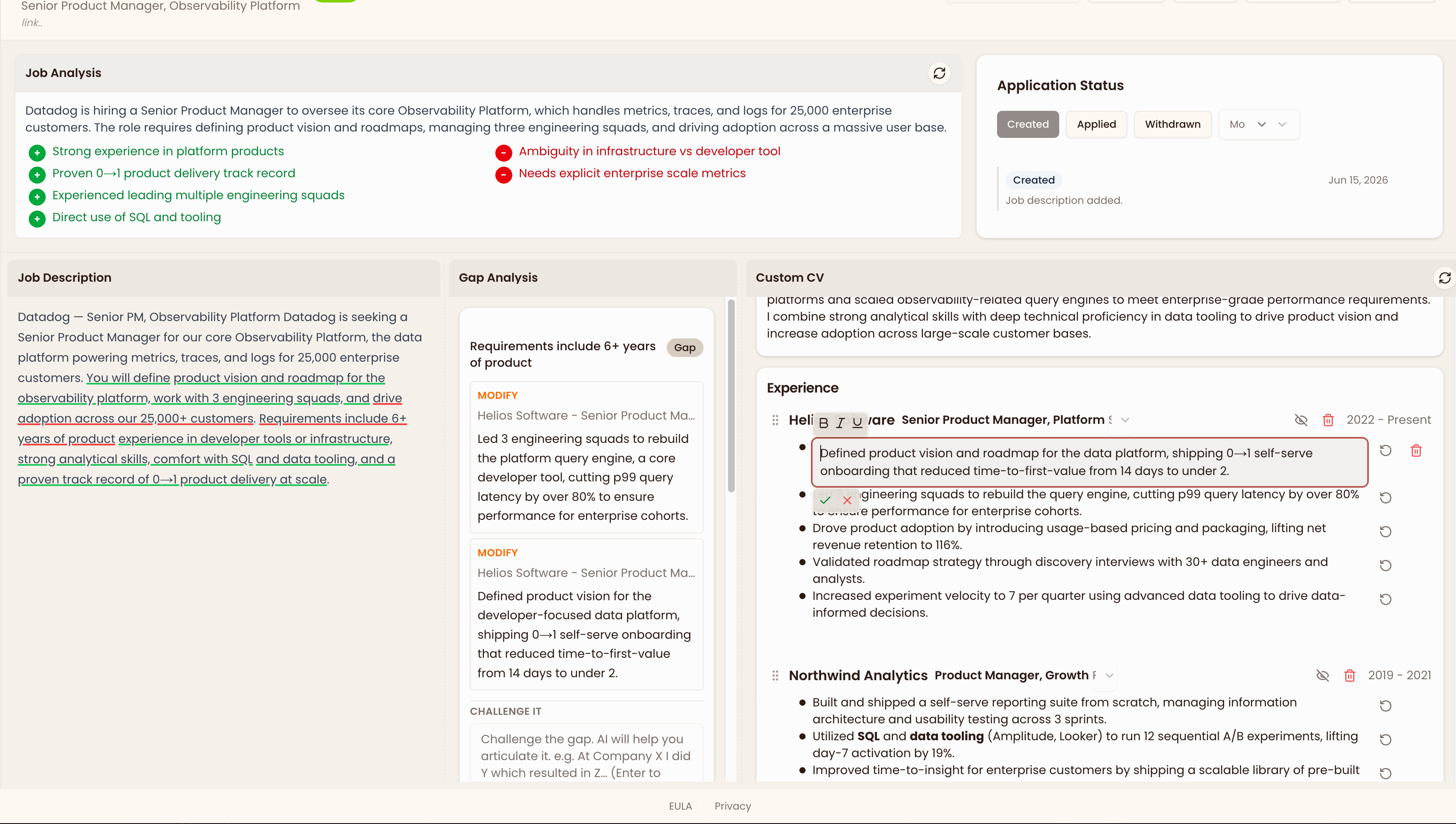Open the second MODIFY suggestion about product vision
Screen dimensions: 1456x824
pyautogui.click(x=586, y=615)
